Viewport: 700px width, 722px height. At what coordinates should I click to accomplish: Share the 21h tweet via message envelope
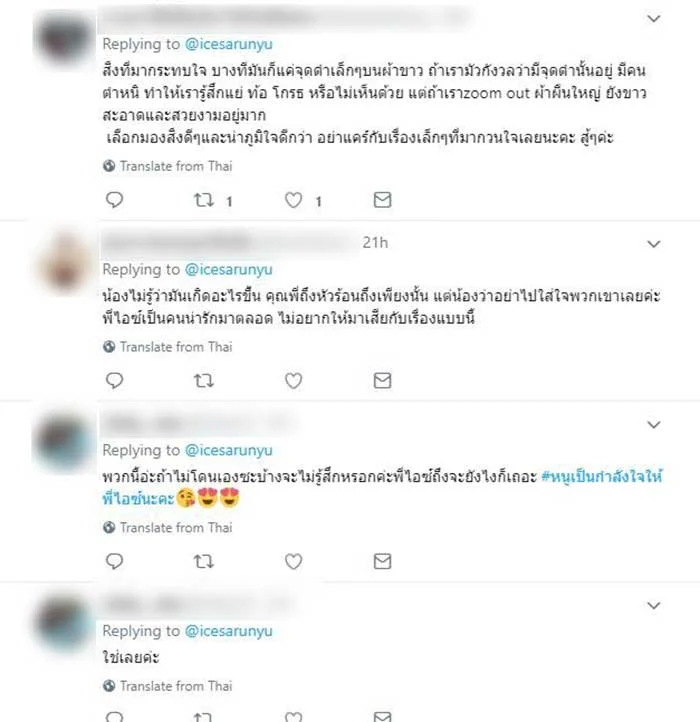point(382,380)
